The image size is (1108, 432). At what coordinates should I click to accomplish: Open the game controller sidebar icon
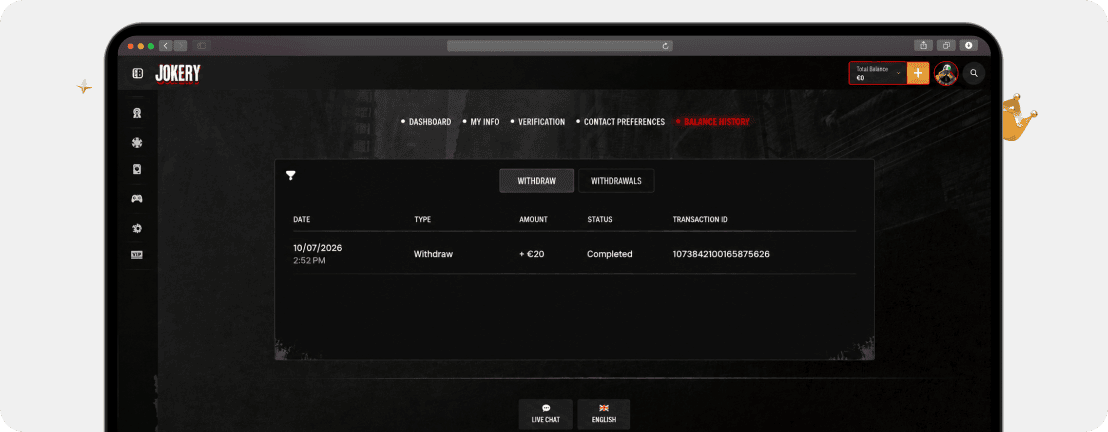click(x=137, y=199)
